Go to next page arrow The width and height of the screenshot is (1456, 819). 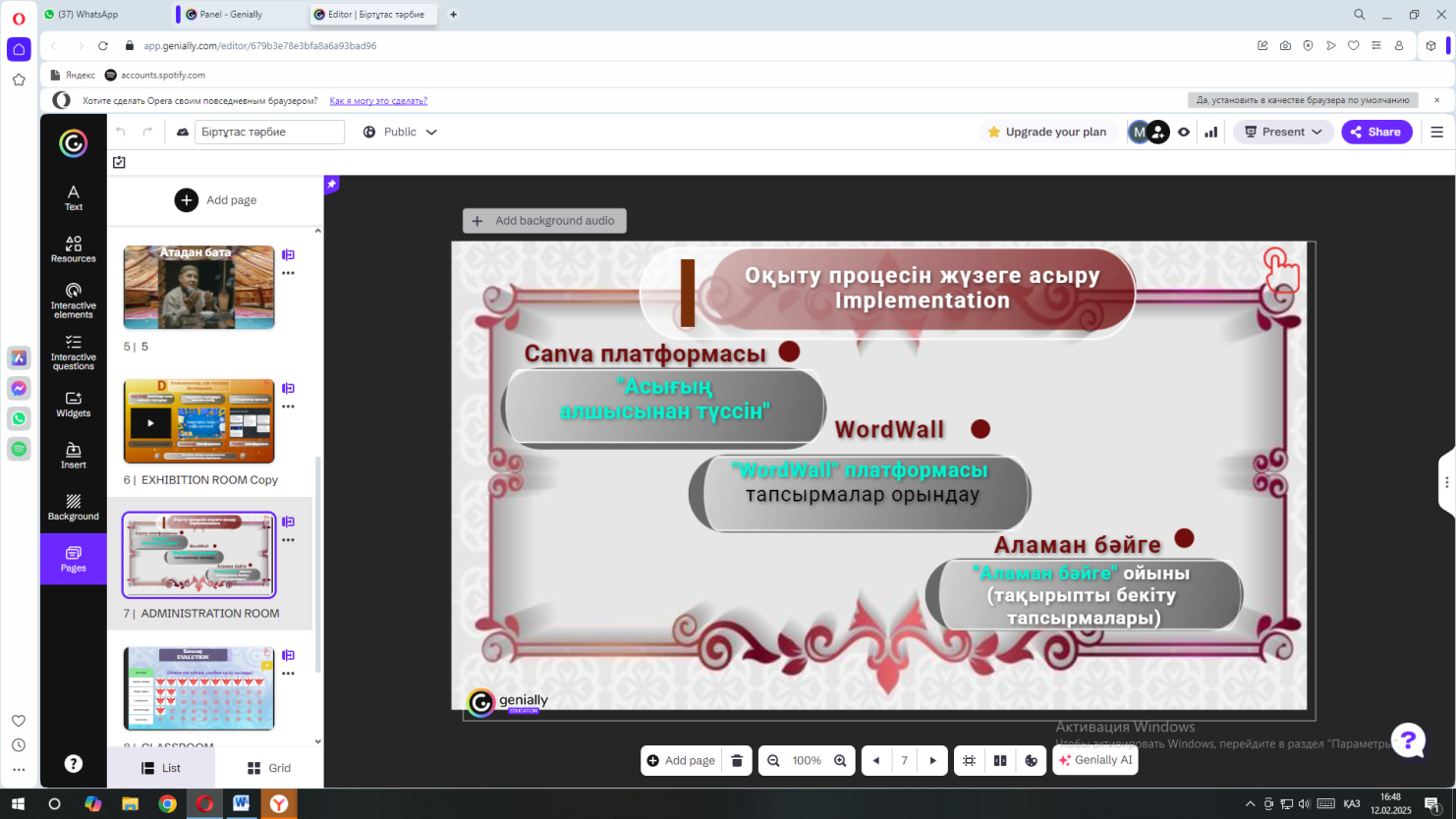click(933, 760)
